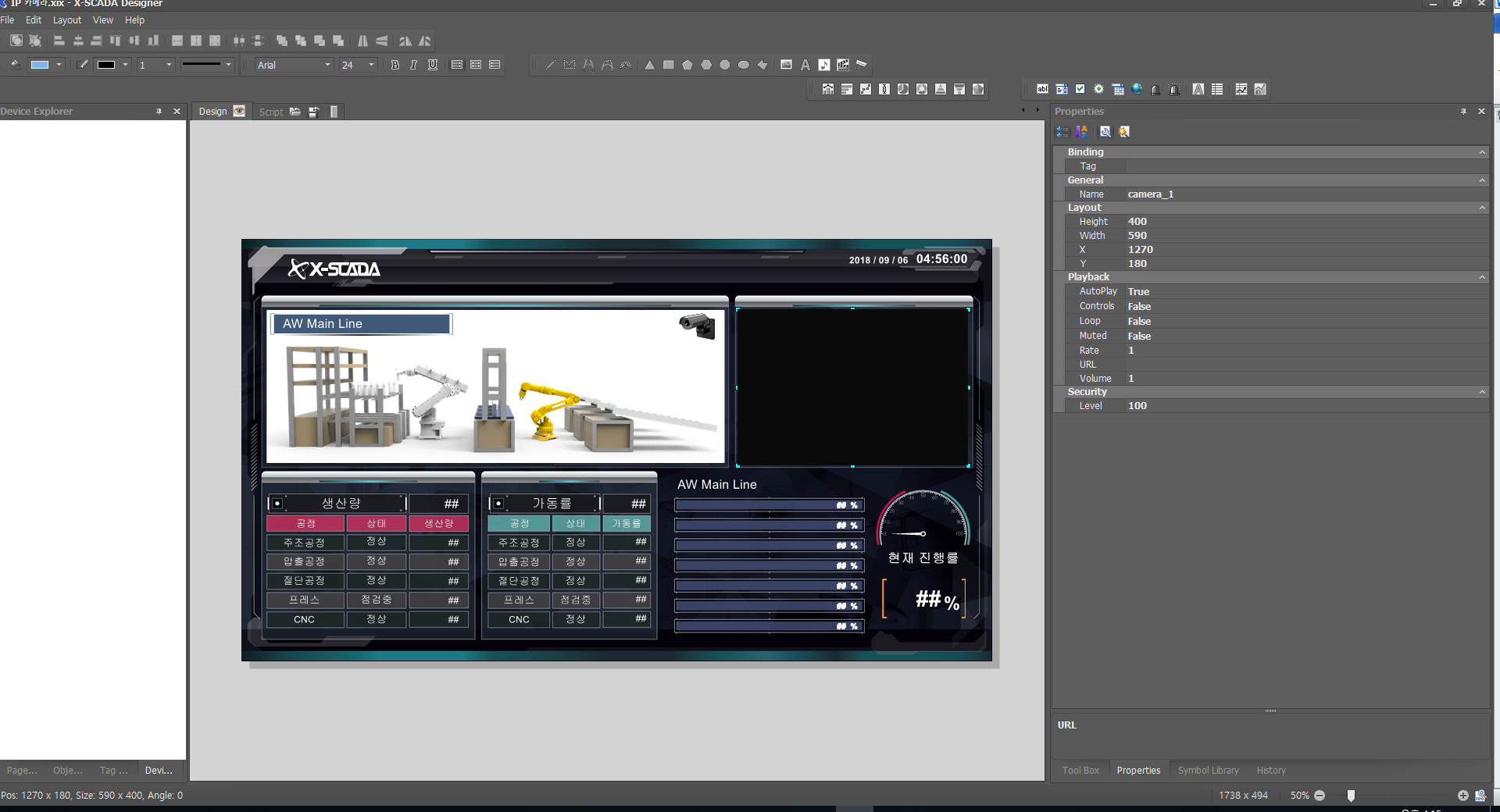Select the Pentagon shape tool
1500x812 pixels.
(687, 65)
